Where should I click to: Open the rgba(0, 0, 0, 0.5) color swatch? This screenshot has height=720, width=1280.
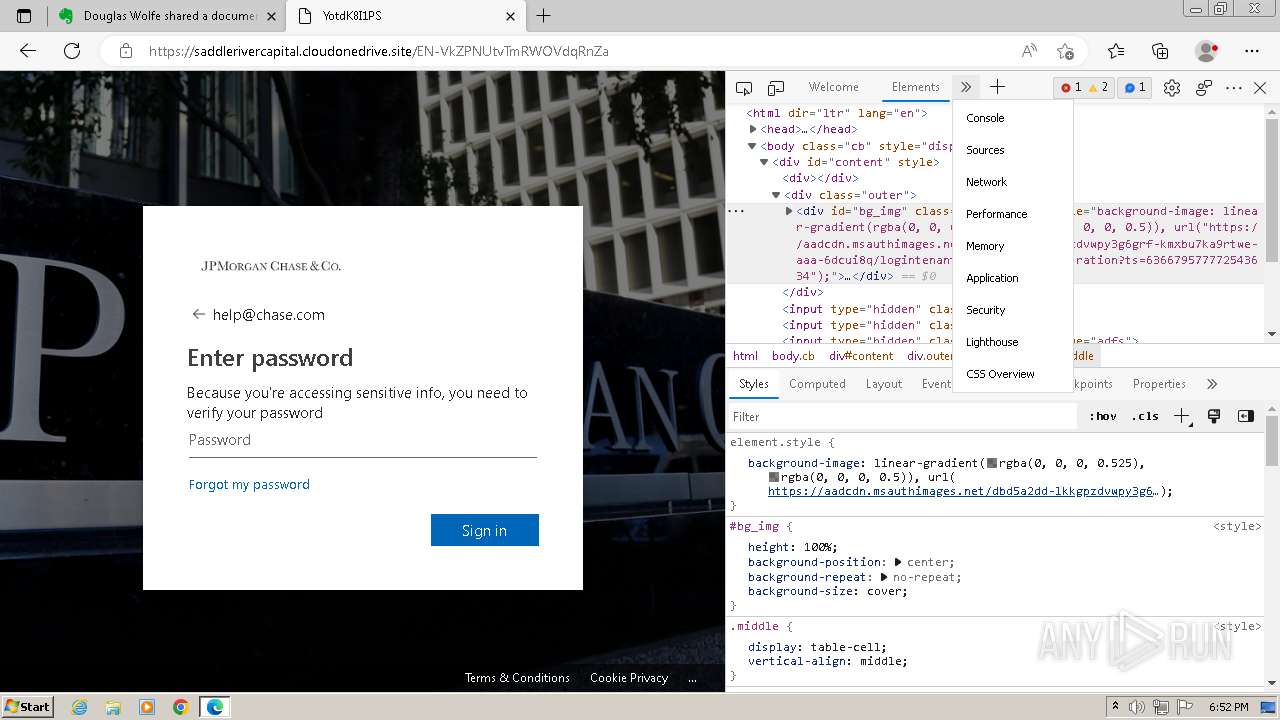click(774, 477)
